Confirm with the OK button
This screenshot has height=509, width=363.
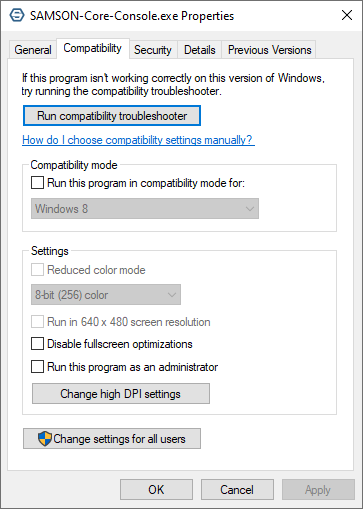point(156,490)
